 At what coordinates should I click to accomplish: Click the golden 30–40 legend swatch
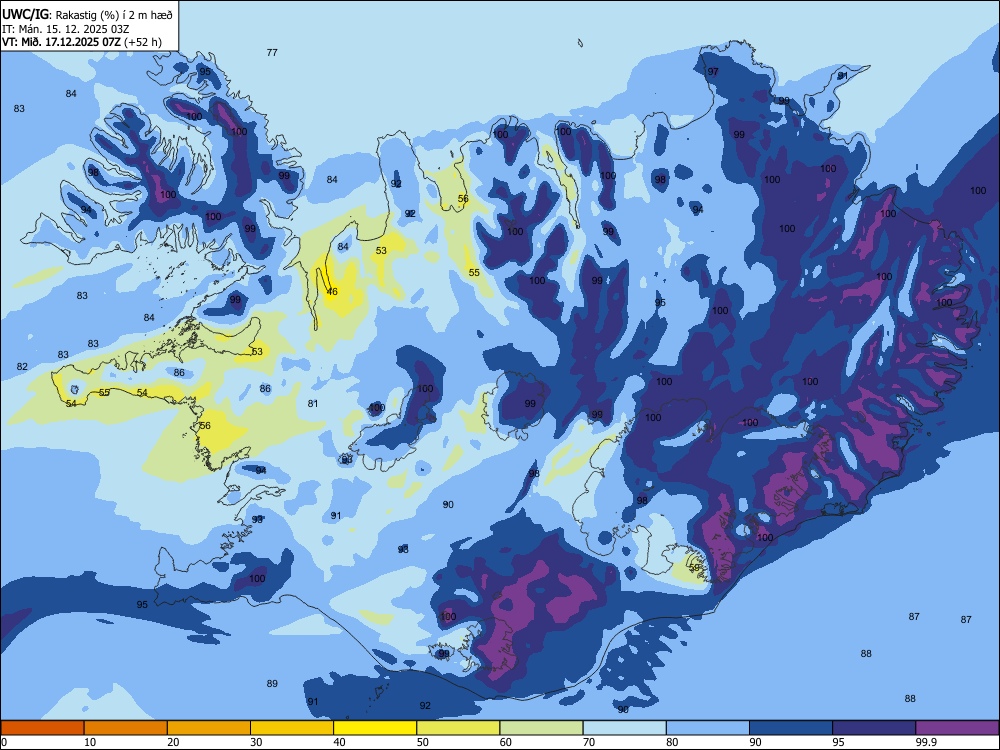pos(292,728)
